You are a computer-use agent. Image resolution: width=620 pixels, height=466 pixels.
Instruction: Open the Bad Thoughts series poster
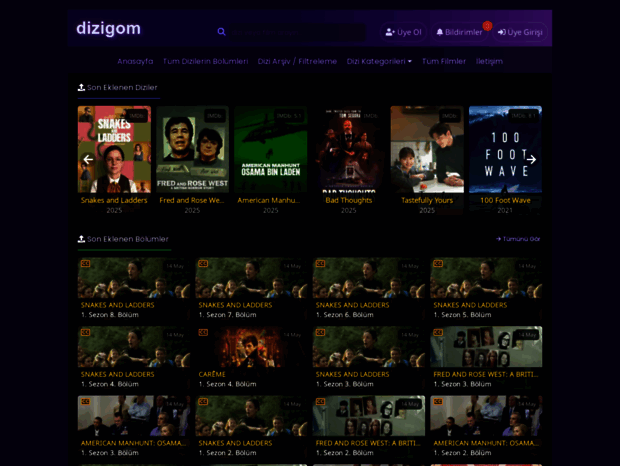348,150
